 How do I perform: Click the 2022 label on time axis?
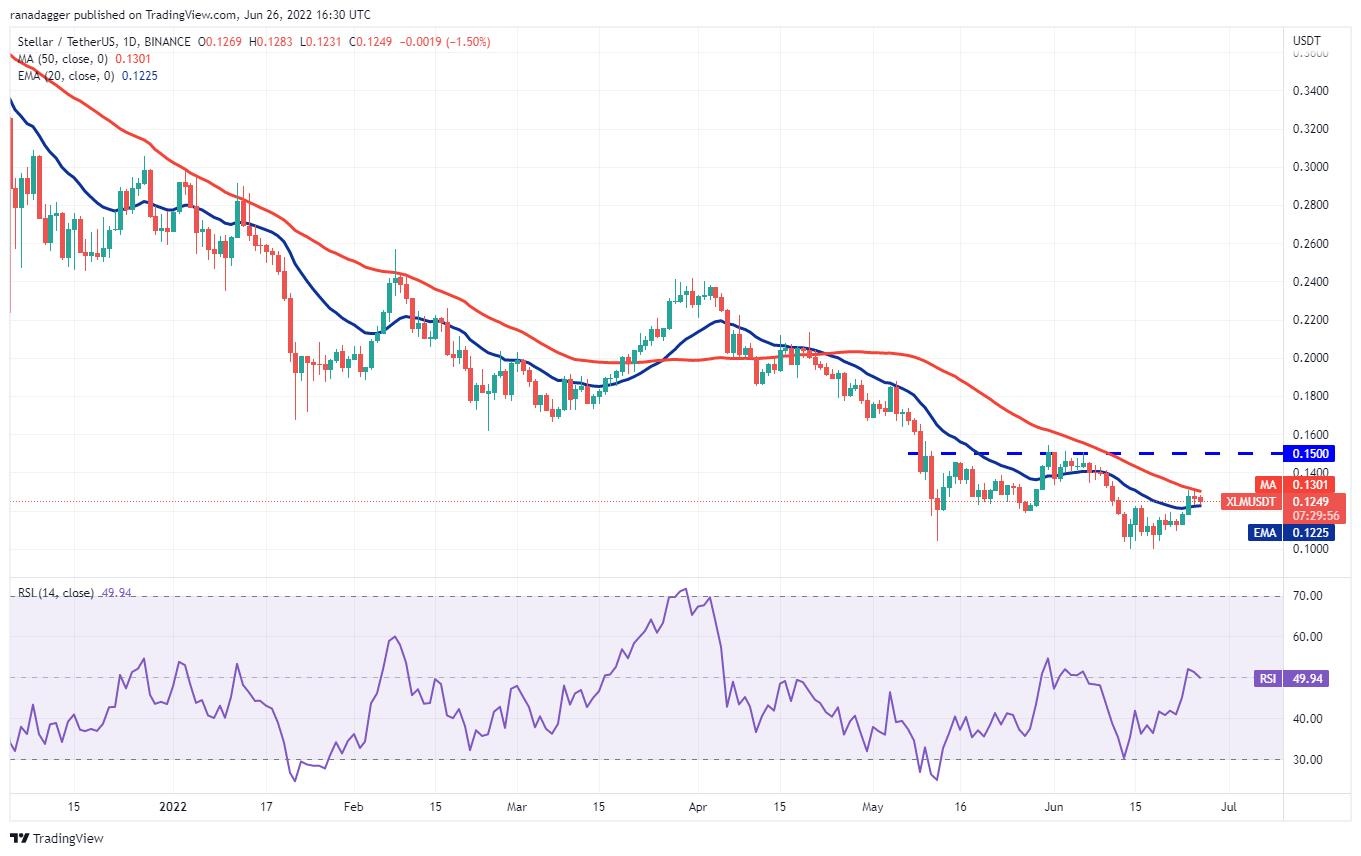pos(172,805)
